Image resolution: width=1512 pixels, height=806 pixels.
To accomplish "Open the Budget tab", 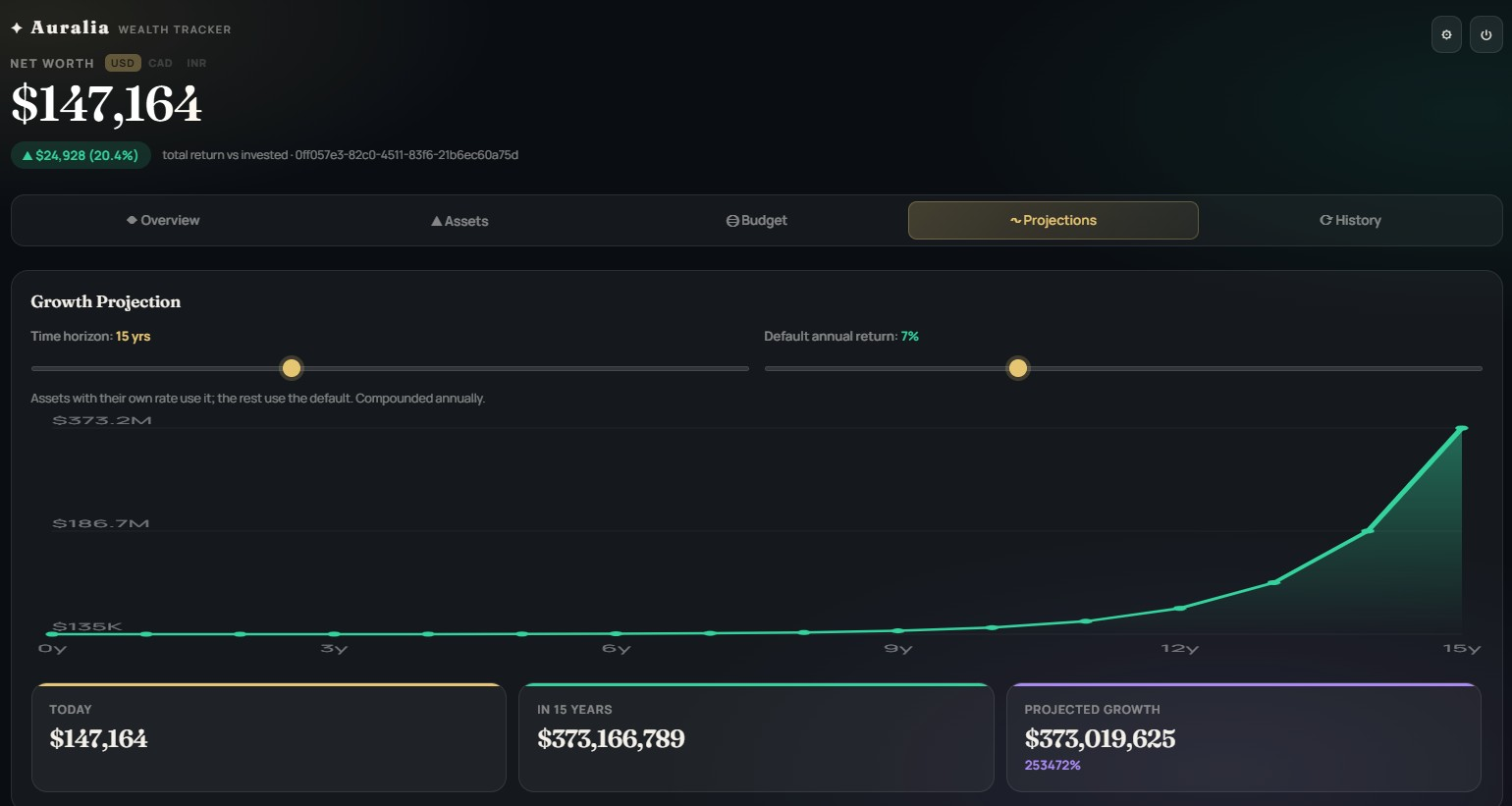I will point(756,220).
